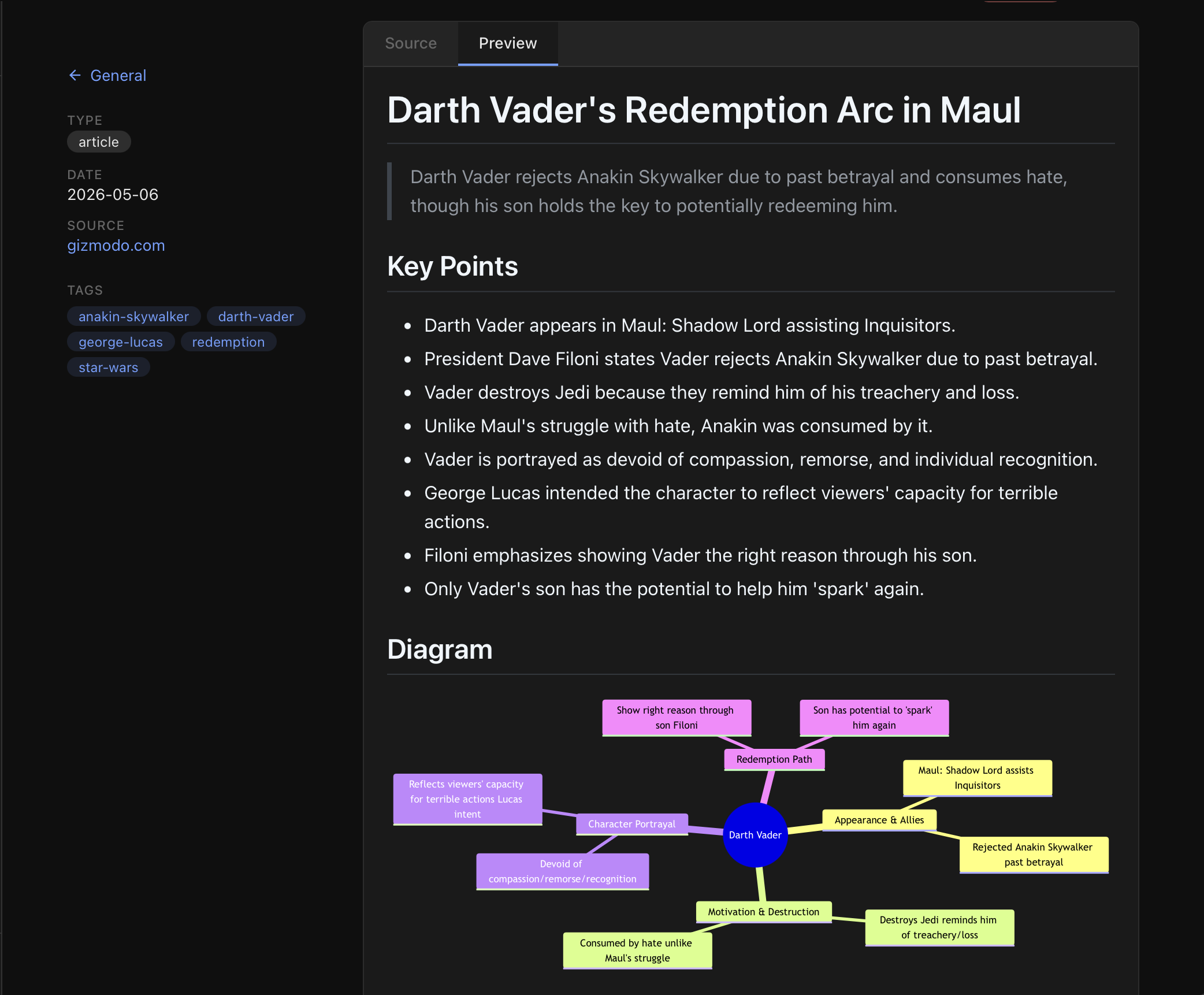
Task: Click bullet "Only Vader's son has the potential"
Action: (674, 589)
